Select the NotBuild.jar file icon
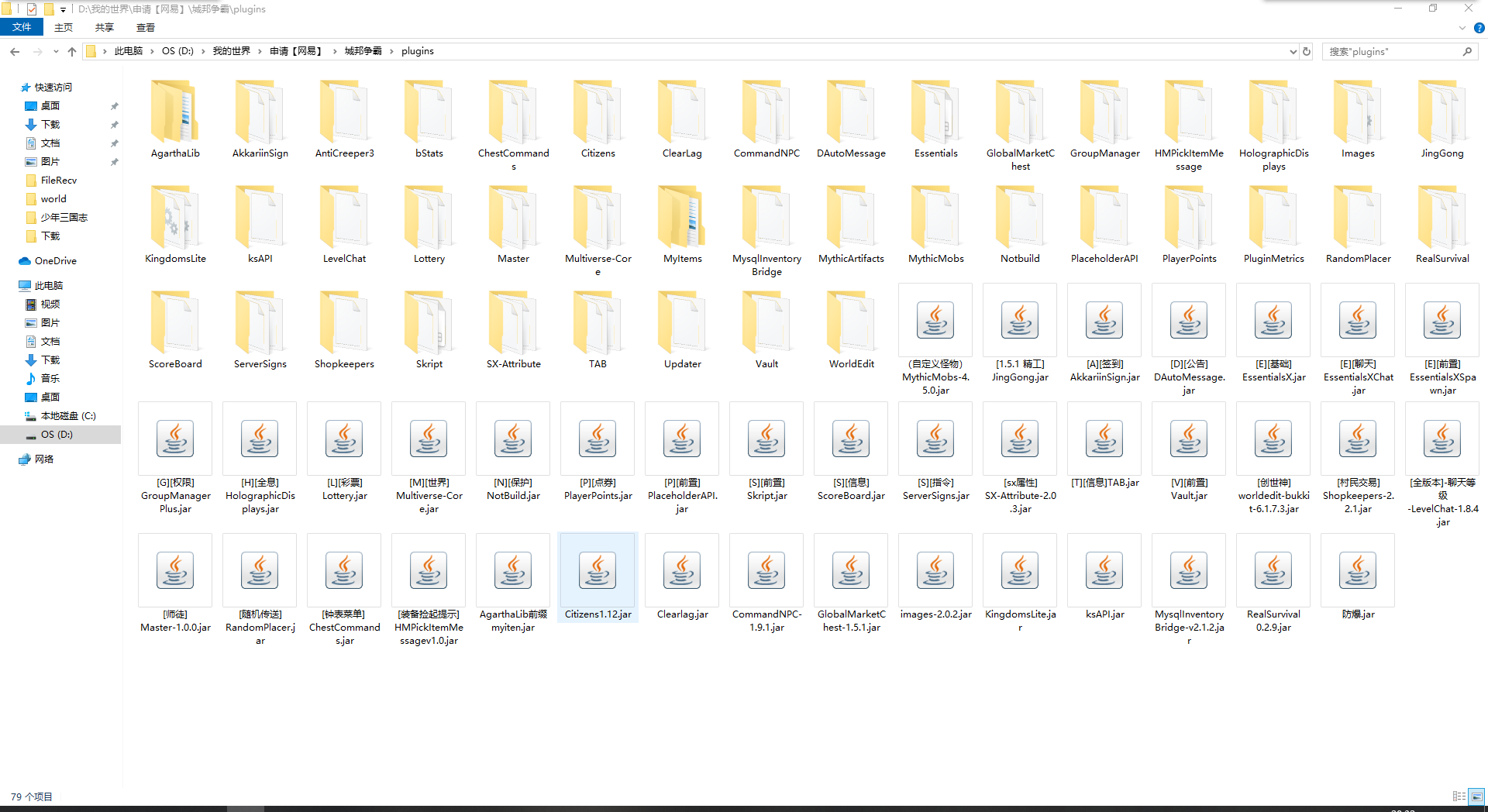This screenshot has width=1488, height=812. 513,439
